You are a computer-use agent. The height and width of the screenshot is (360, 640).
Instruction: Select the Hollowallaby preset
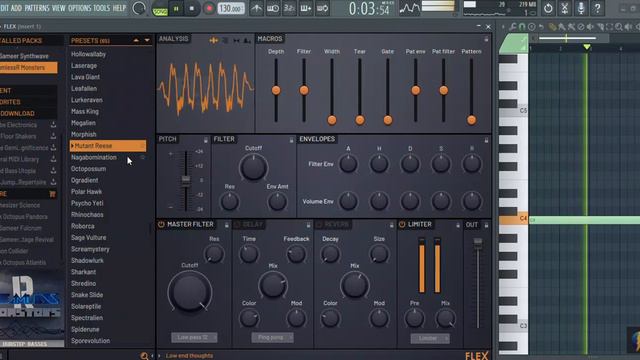88,54
